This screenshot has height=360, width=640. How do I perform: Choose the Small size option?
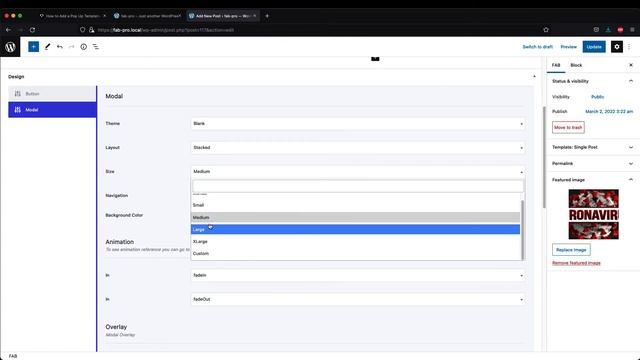[356, 205]
